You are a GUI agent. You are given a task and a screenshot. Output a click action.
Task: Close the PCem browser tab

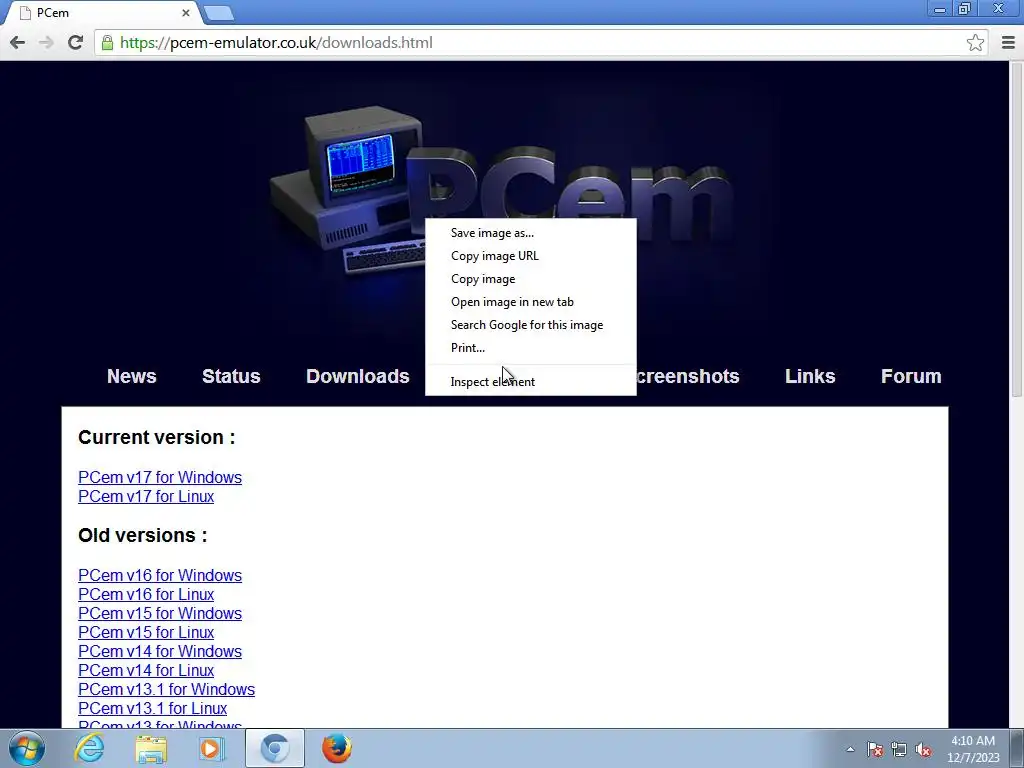(185, 12)
